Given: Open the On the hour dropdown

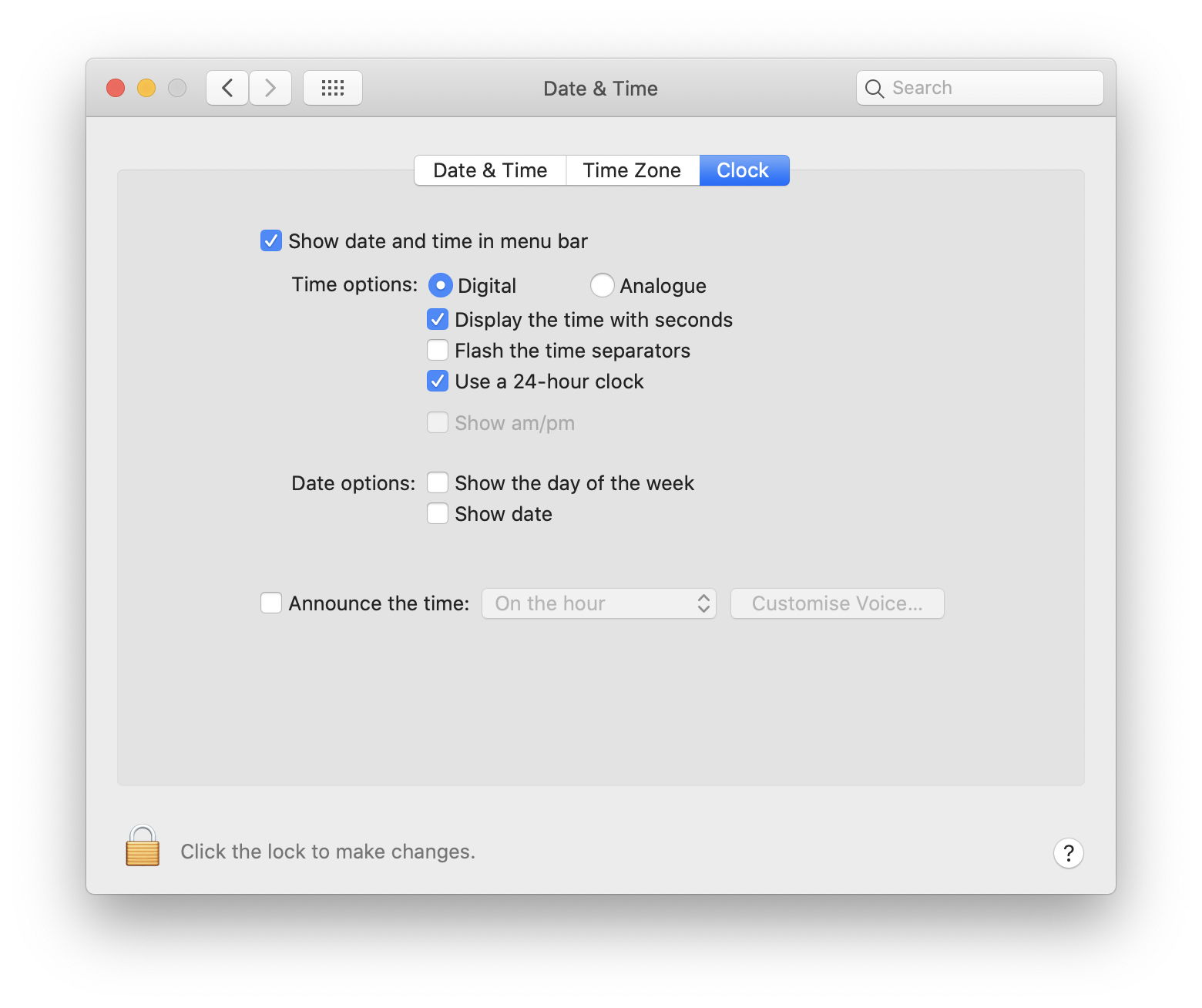Looking at the screenshot, I should pyautogui.click(x=599, y=603).
